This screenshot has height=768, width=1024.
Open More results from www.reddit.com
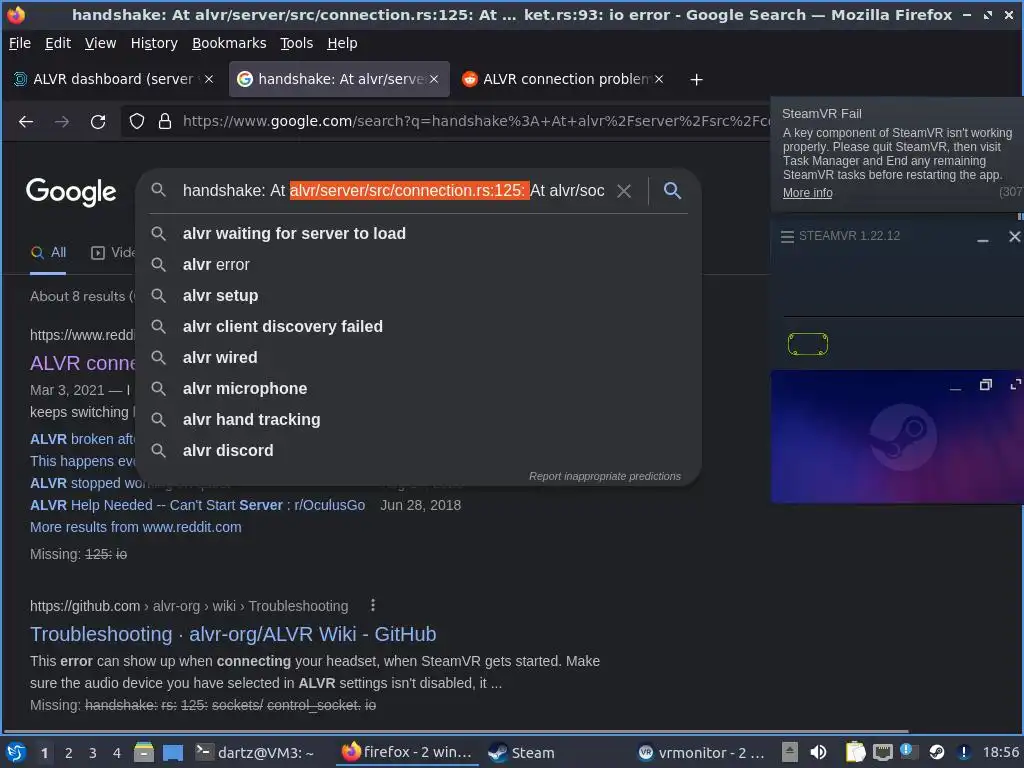[136, 527]
